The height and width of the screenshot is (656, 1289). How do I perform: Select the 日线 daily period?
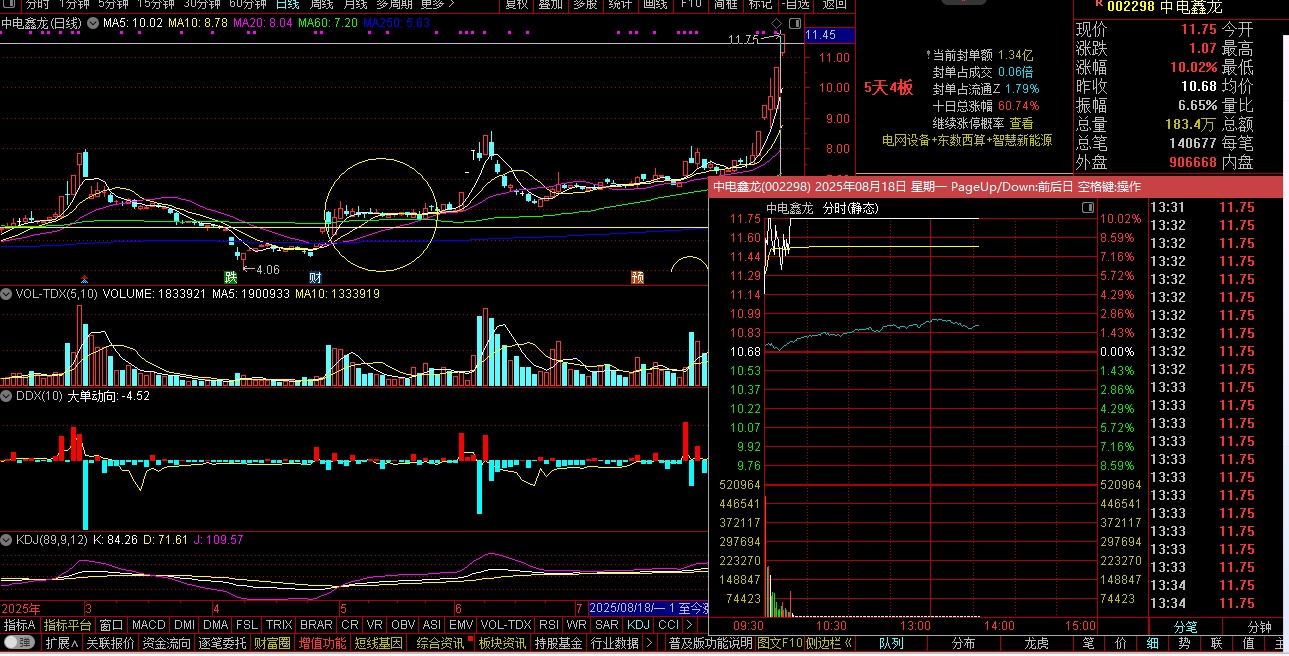(288, 4)
